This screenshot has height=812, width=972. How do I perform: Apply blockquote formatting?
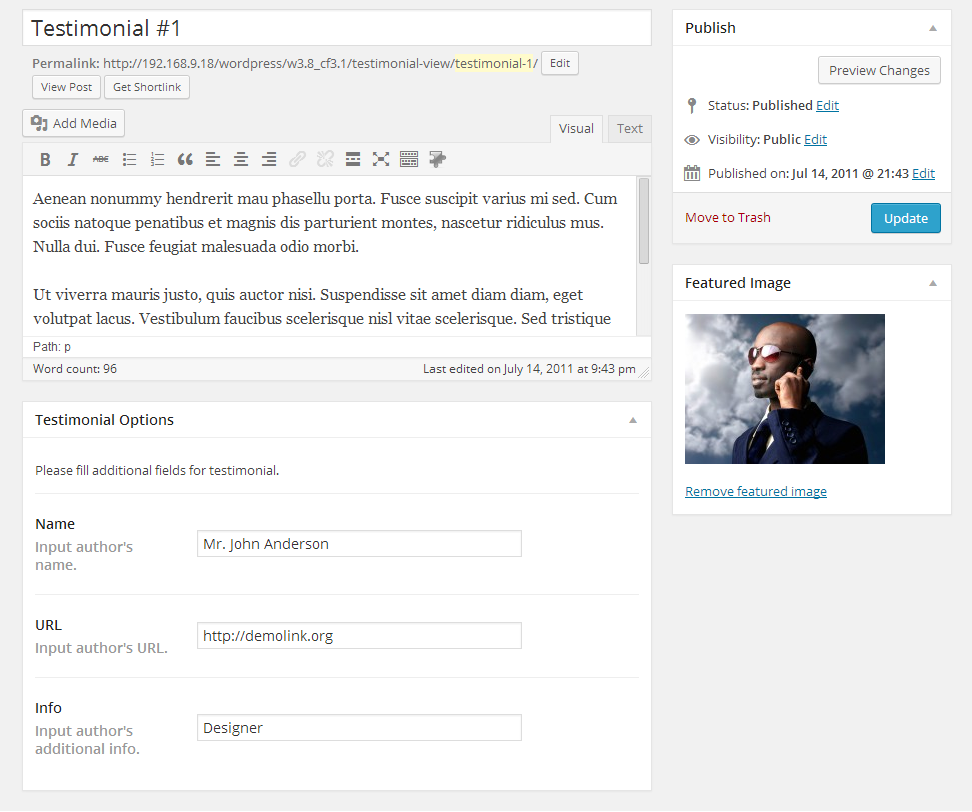coord(185,159)
